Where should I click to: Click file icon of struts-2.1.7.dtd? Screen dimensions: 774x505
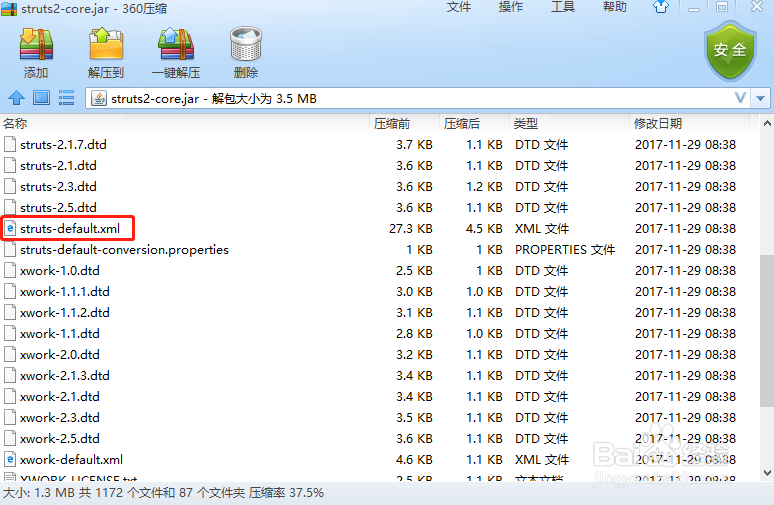point(9,145)
